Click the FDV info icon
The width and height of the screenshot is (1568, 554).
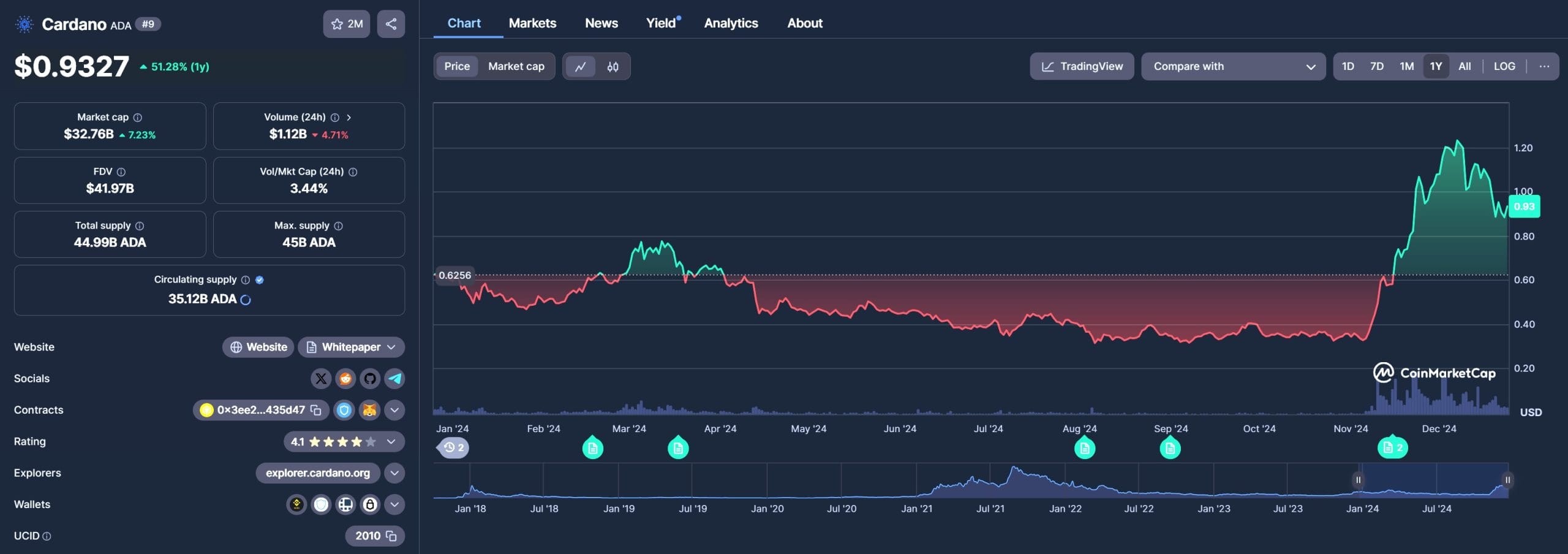pyautogui.click(x=121, y=172)
